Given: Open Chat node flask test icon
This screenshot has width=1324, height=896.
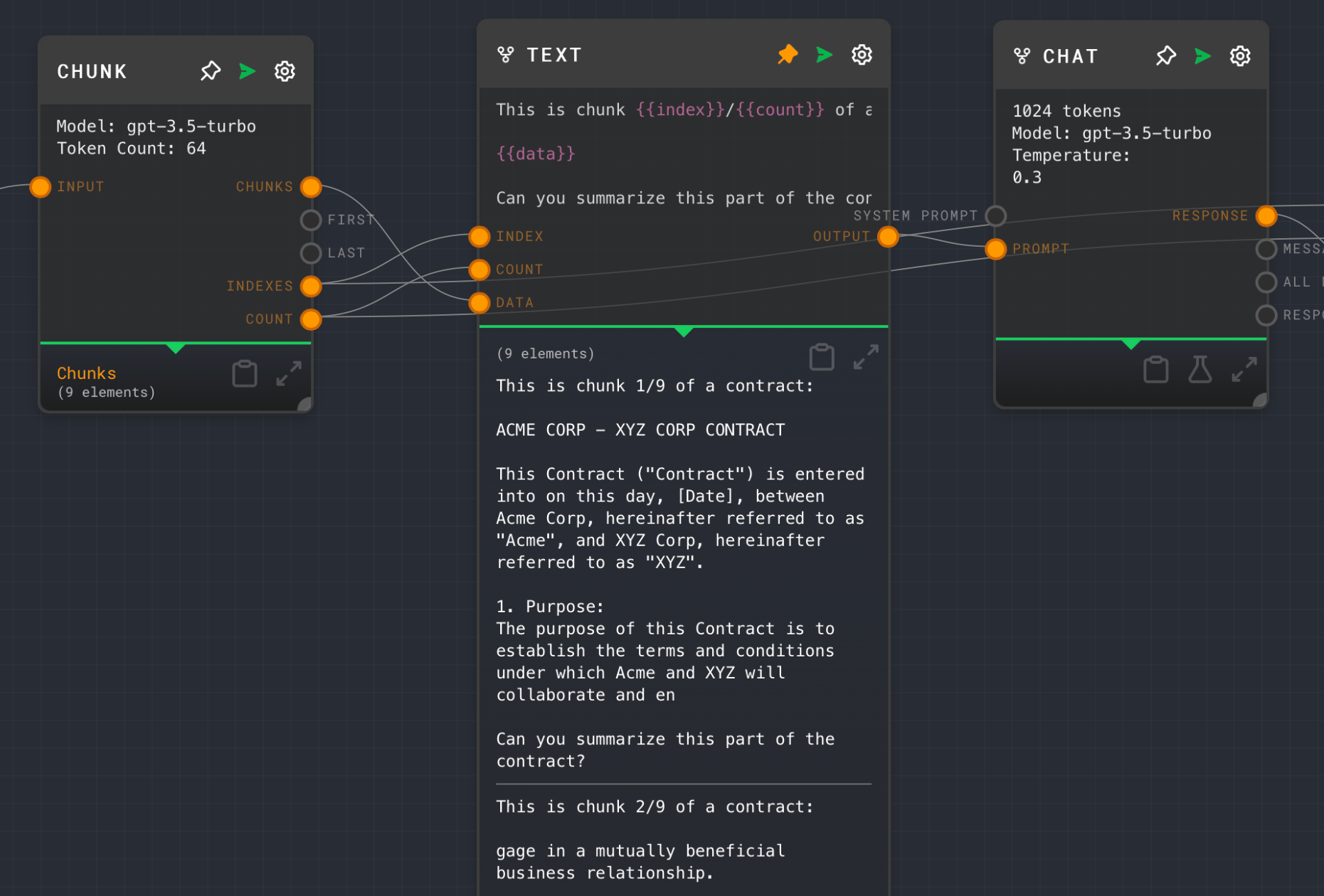Looking at the screenshot, I should coord(1200,370).
